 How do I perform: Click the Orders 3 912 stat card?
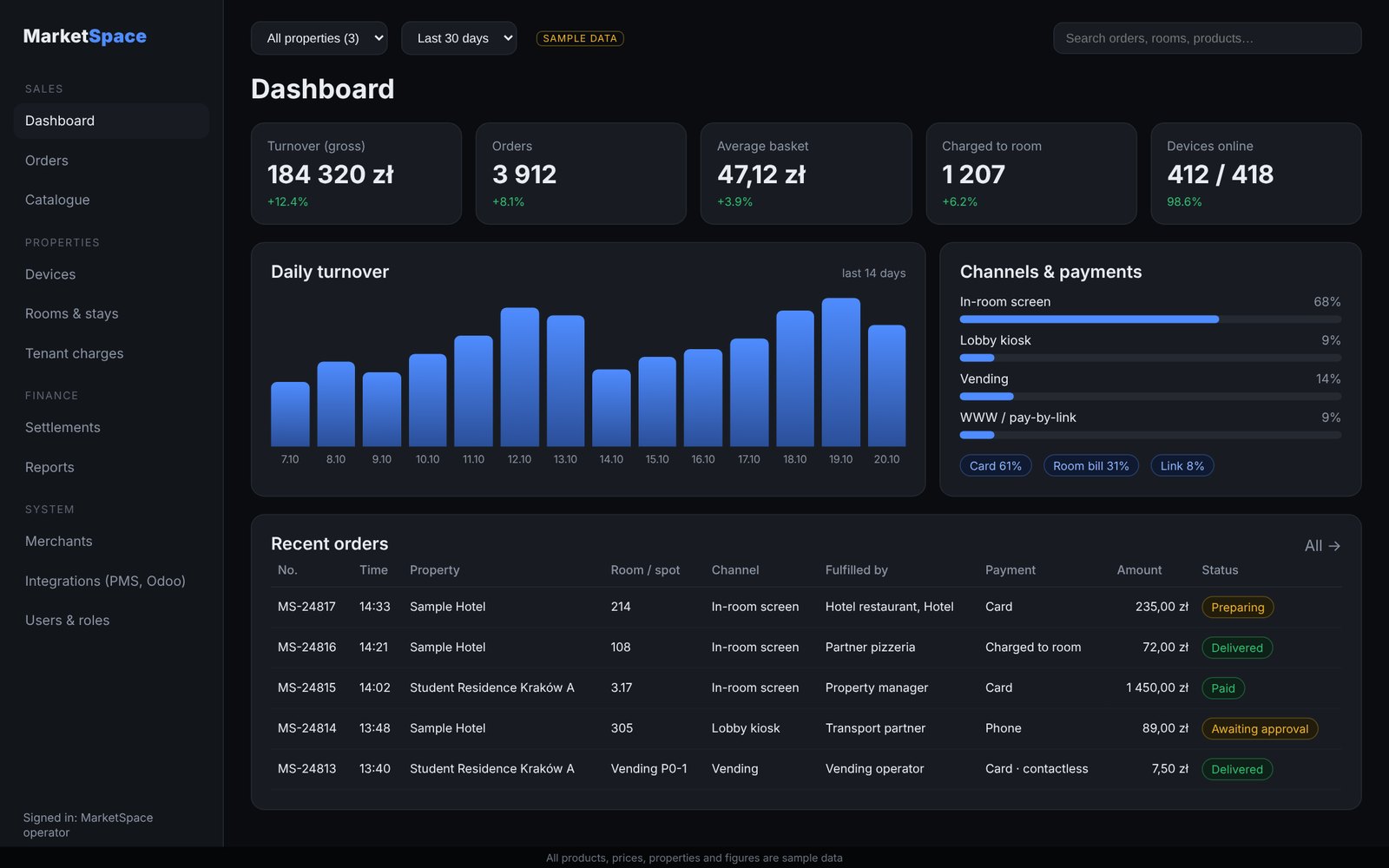click(x=581, y=174)
